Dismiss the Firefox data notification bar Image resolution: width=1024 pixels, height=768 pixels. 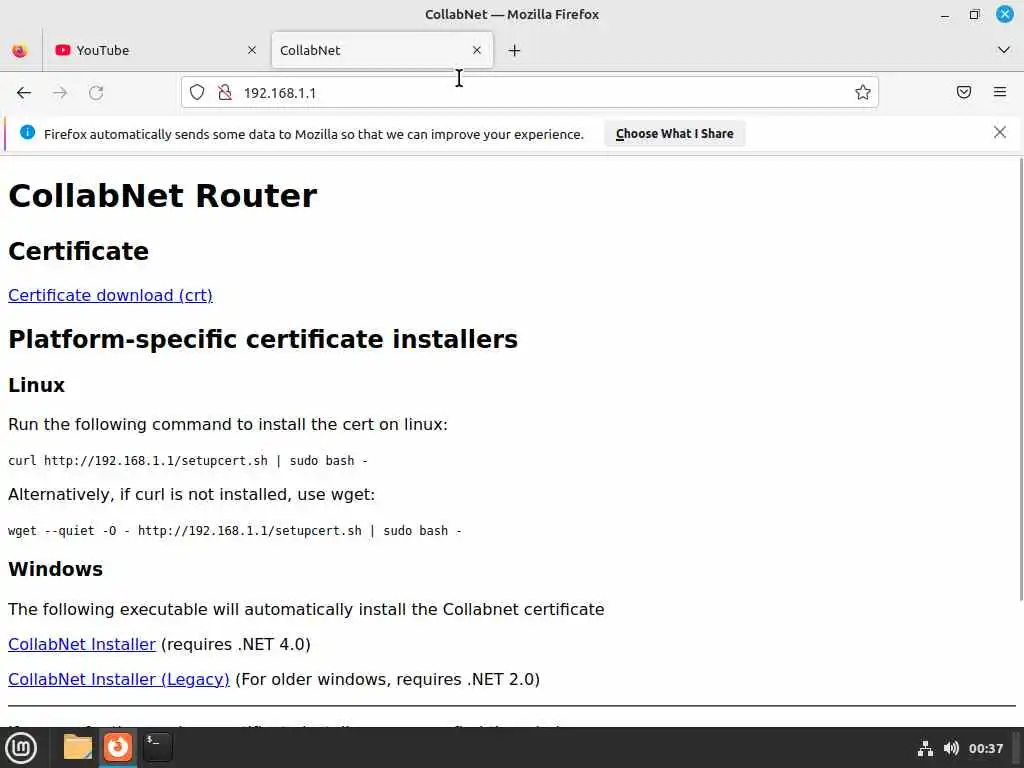point(1000,133)
